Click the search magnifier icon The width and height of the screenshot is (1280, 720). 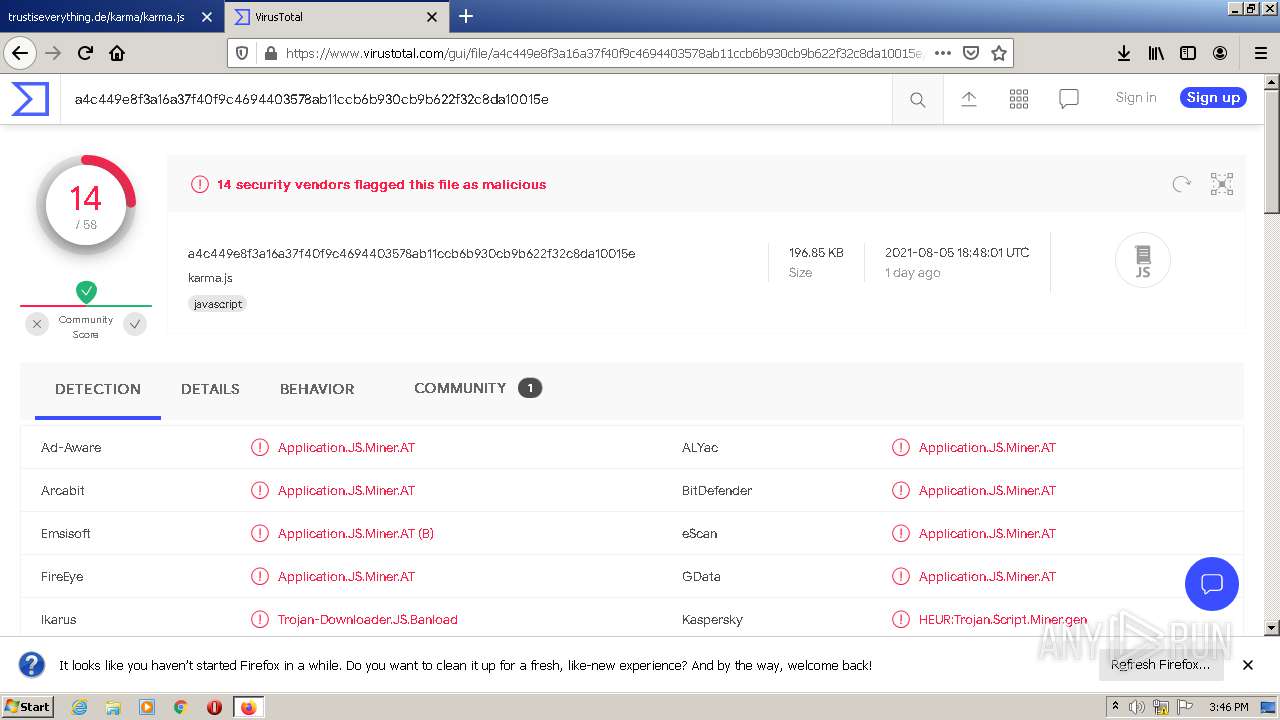pyautogui.click(x=917, y=99)
